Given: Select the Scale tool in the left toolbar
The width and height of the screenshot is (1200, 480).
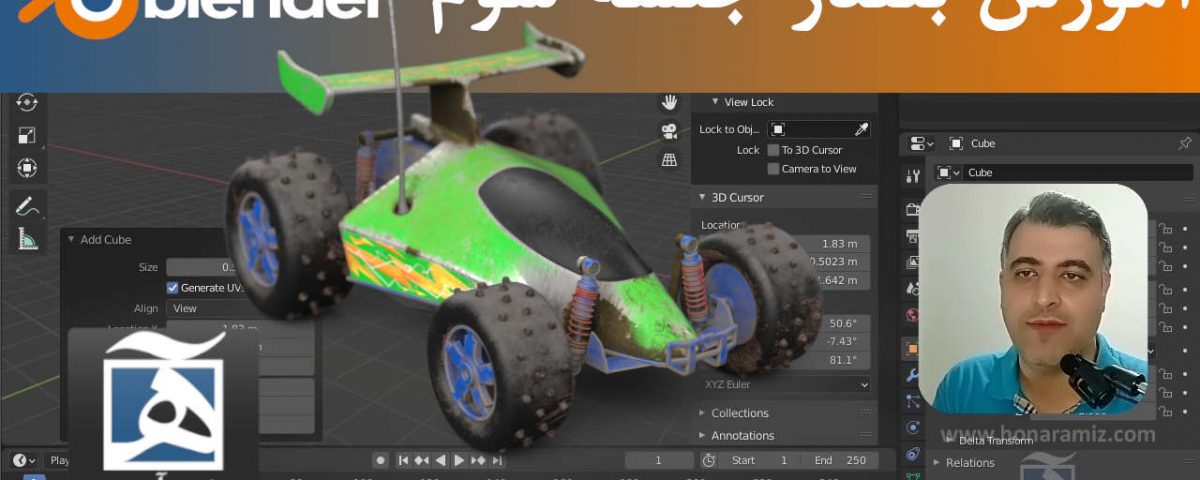Looking at the screenshot, I should pyautogui.click(x=27, y=135).
